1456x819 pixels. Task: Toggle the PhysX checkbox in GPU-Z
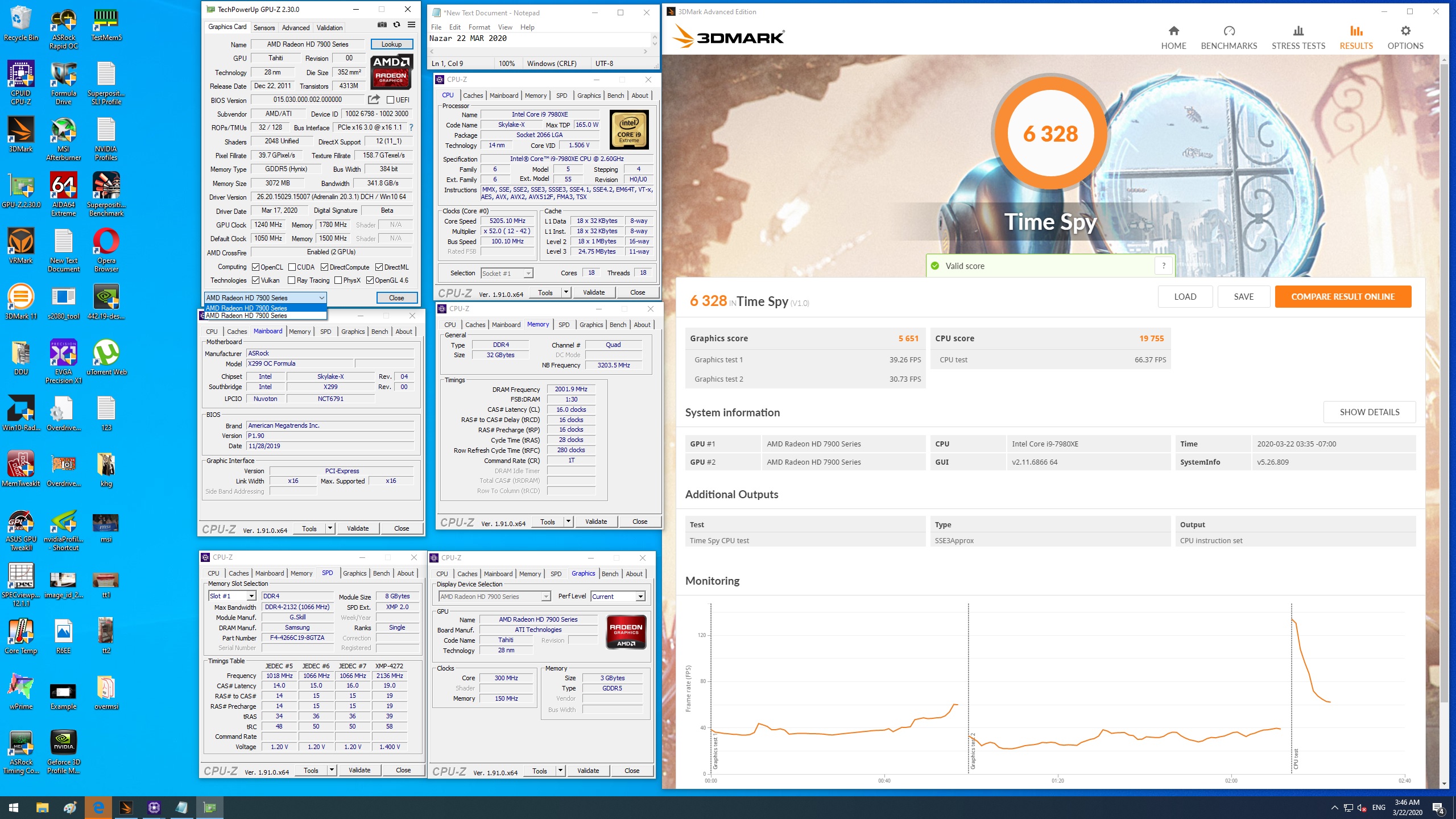(x=338, y=280)
